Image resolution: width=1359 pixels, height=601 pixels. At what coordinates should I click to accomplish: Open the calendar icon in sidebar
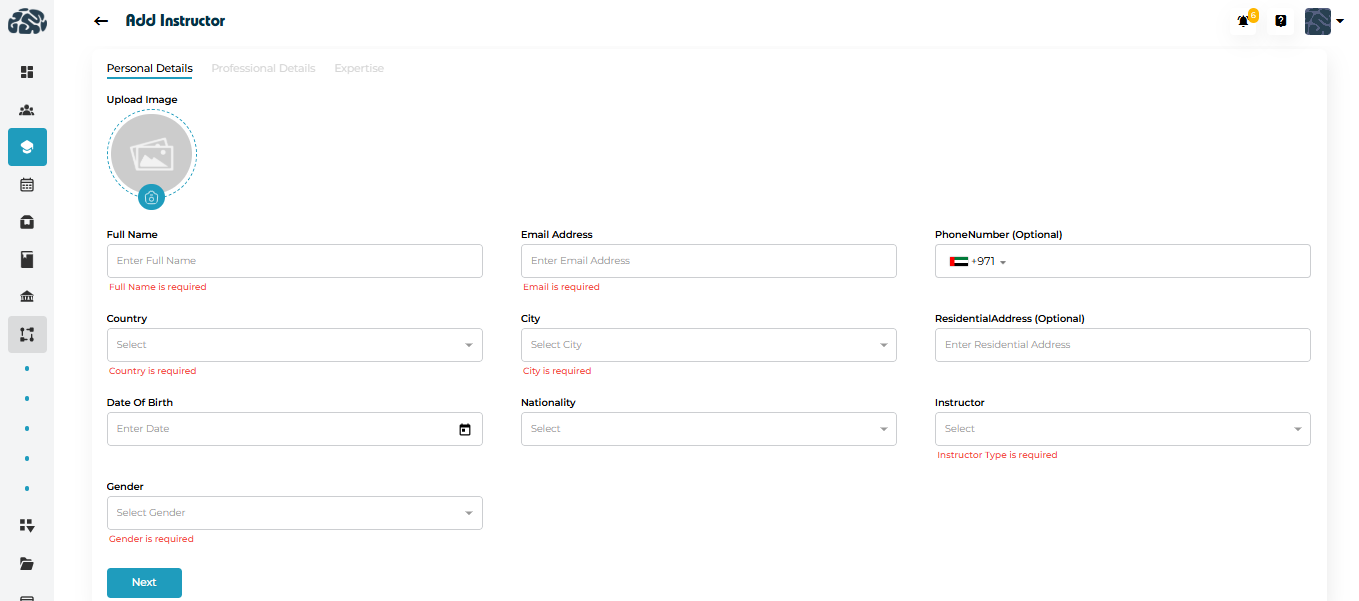tap(27, 185)
